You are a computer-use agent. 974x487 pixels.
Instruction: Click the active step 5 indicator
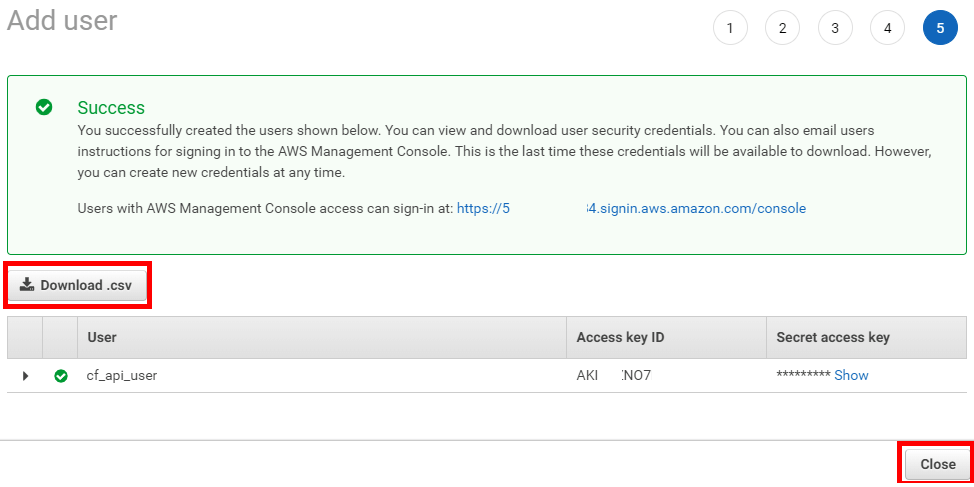(940, 28)
